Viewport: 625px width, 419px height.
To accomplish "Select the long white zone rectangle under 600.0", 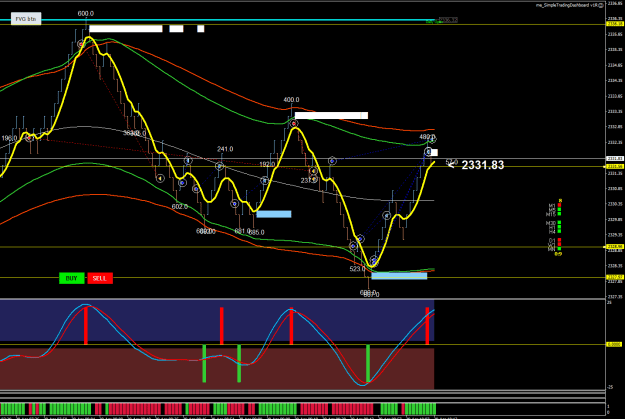I will coord(126,29).
